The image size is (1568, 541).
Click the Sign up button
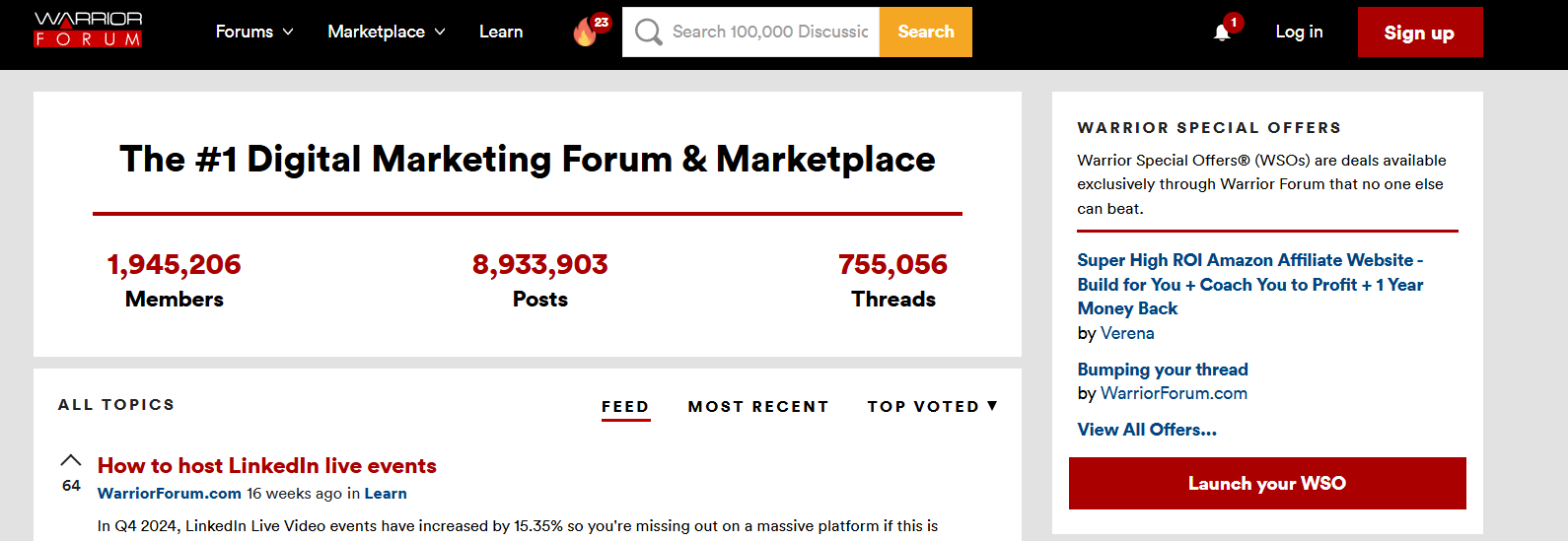click(x=1419, y=33)
